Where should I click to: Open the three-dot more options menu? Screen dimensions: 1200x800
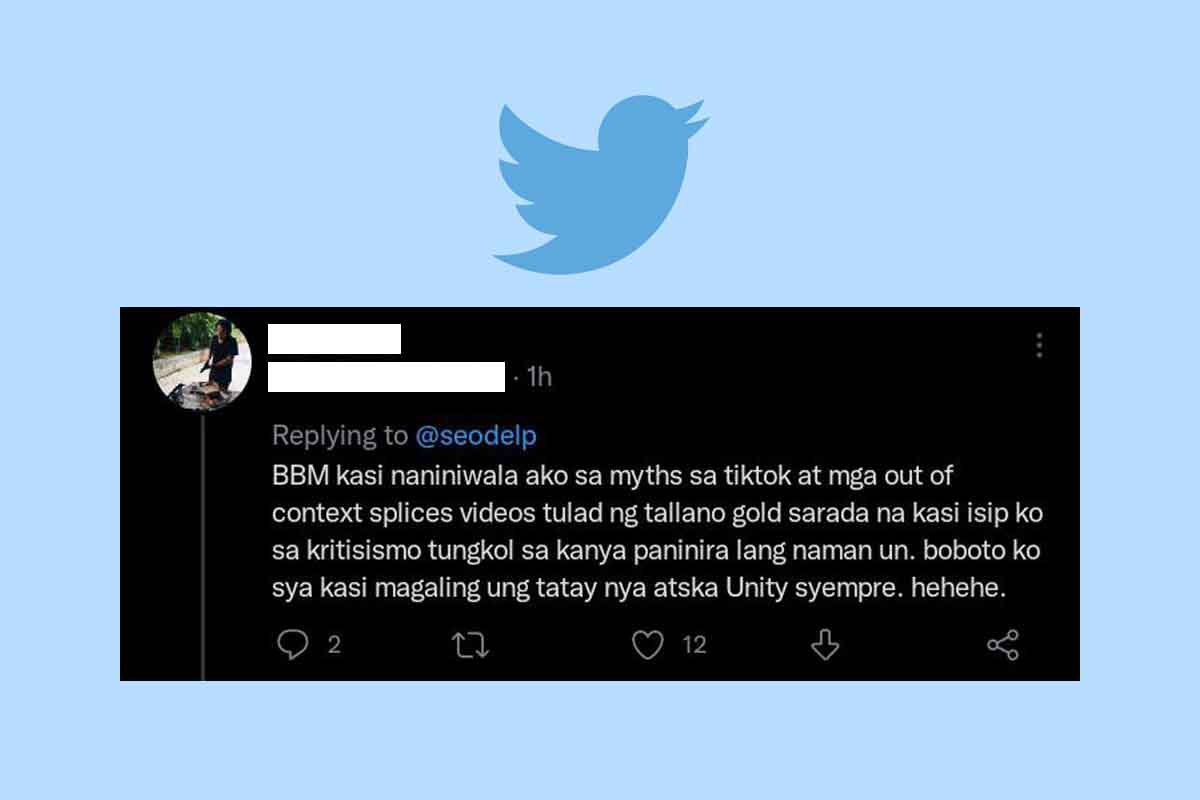point(1040,346)
